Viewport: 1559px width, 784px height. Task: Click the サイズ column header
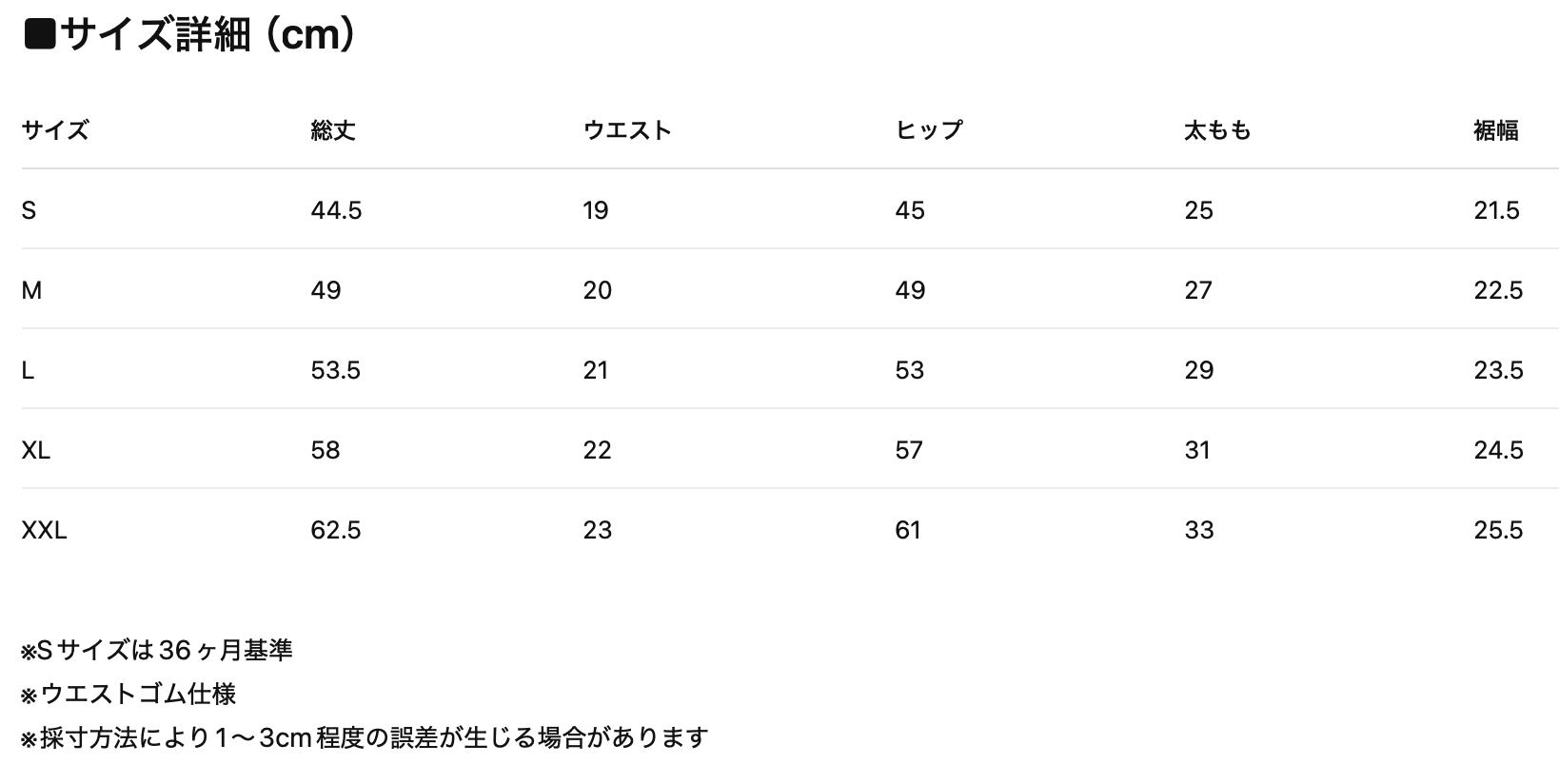55,130
